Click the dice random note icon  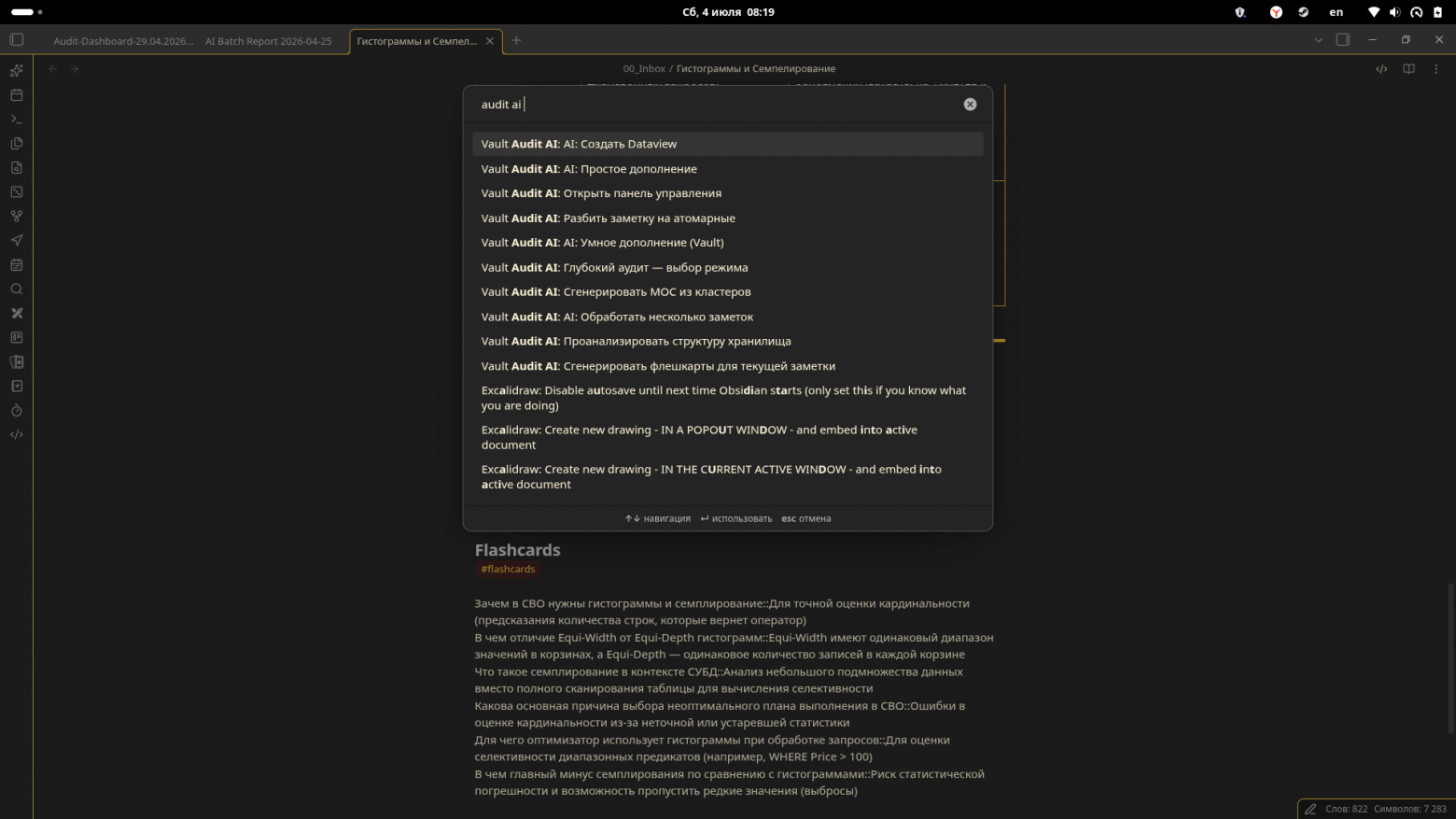tap(16, 191)
